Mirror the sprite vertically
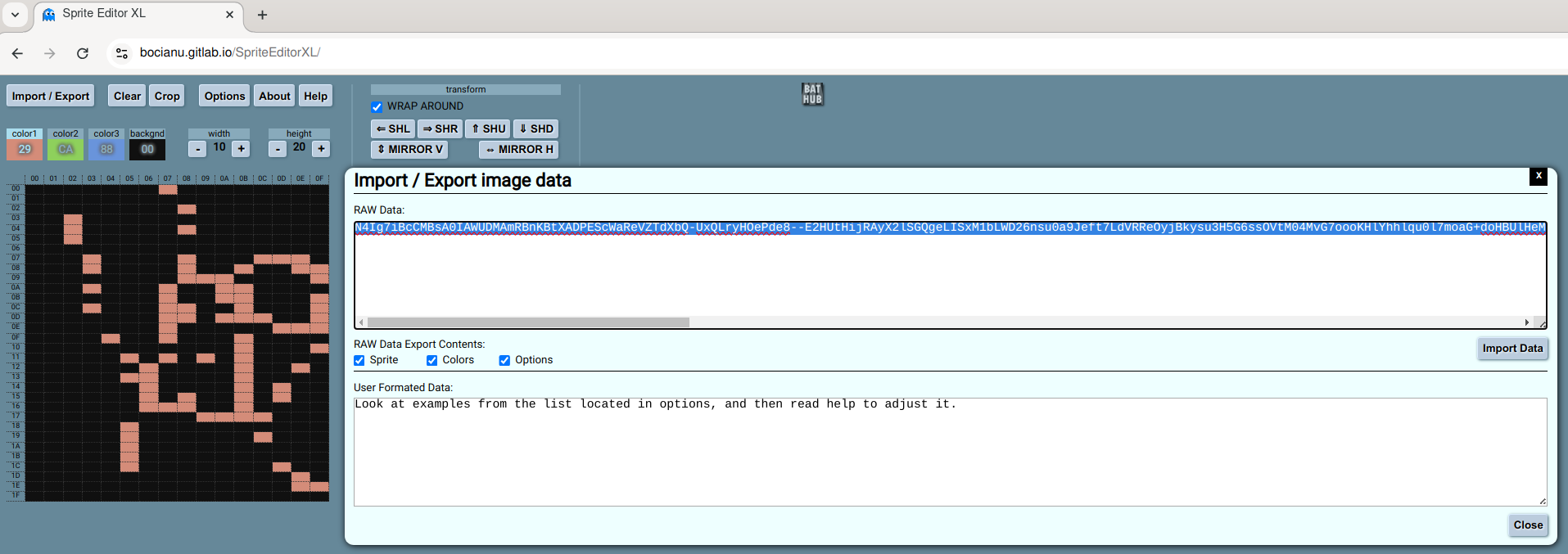Screen dimensions: 1568x554 [409, 149]
